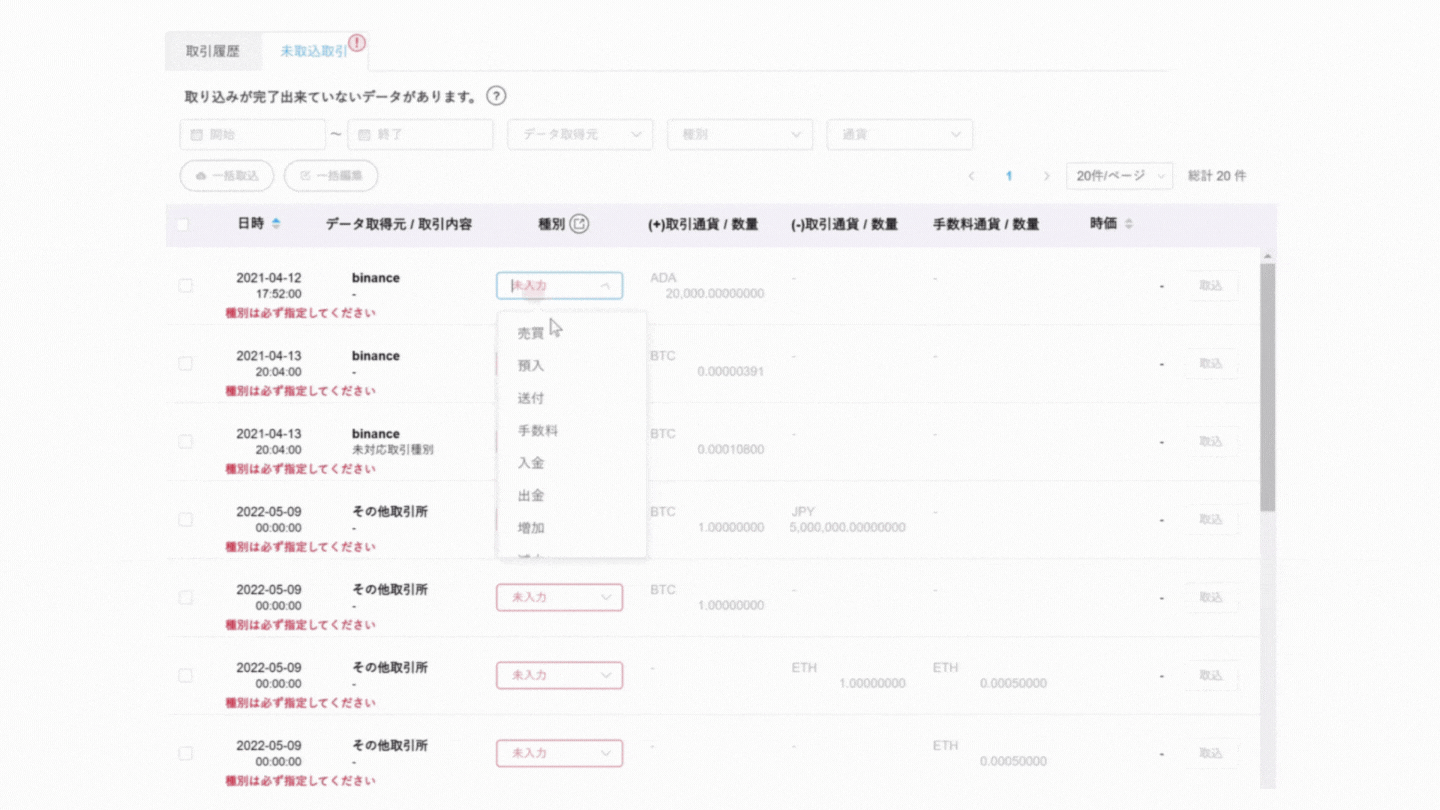
Task: Check the row with JPY 5,000,000
Action: (185, 520)
